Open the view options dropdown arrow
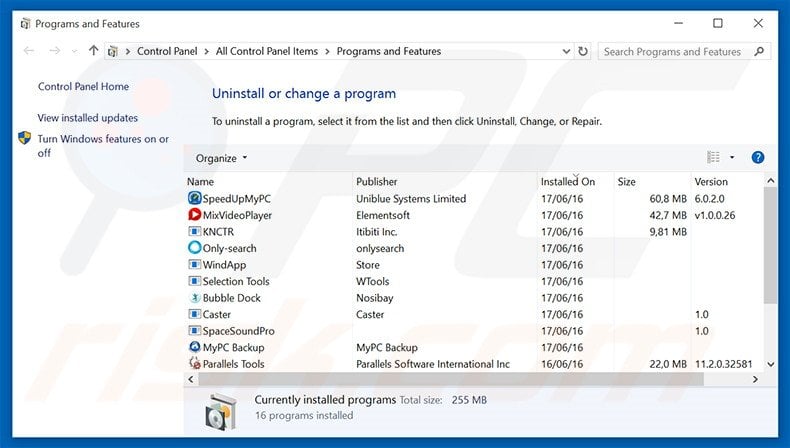Screen dimensions: 790x448 pyautogui.click(x=732, y=157)
